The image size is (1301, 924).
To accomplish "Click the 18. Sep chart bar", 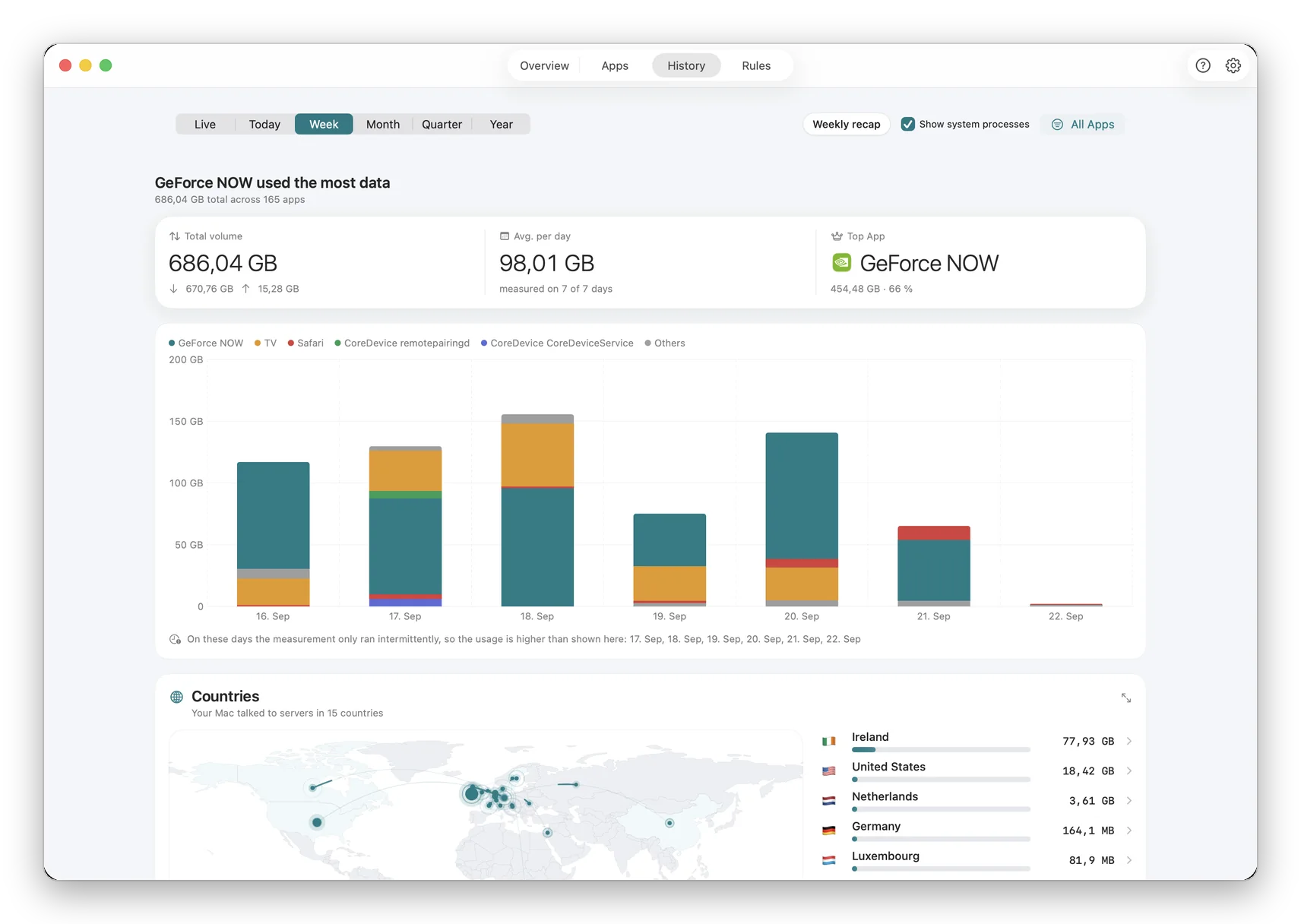I will [537, 511].
